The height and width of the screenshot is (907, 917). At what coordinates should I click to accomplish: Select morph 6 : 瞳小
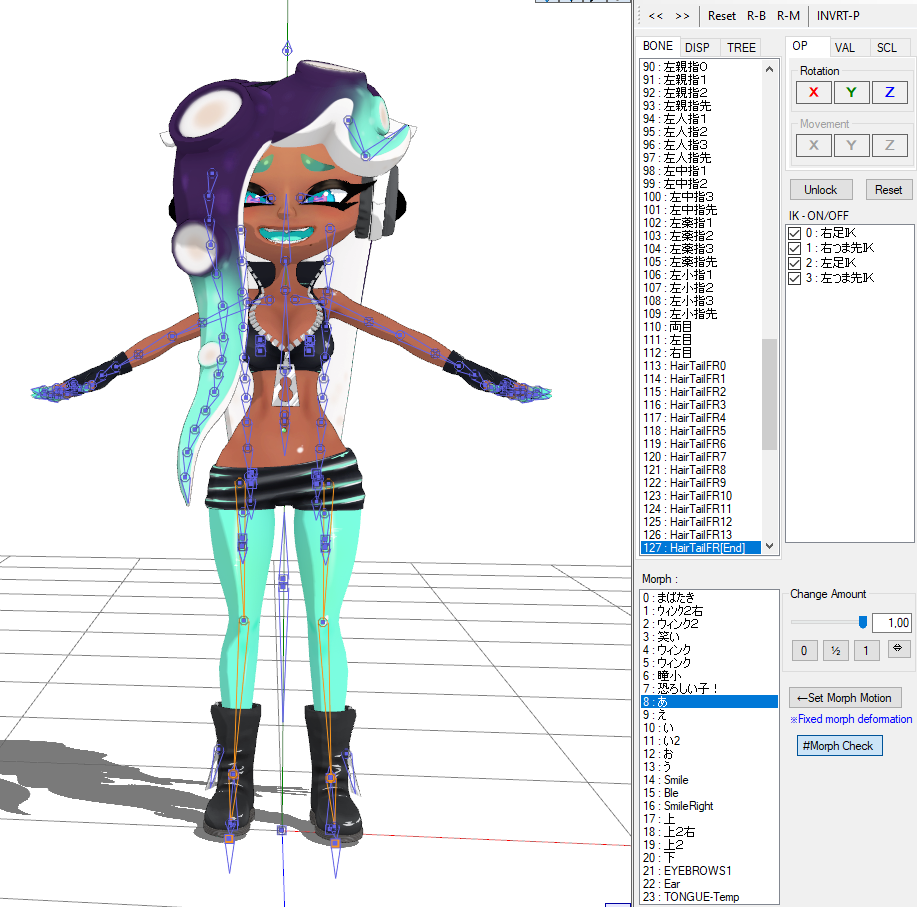click(x=709, y=676)
